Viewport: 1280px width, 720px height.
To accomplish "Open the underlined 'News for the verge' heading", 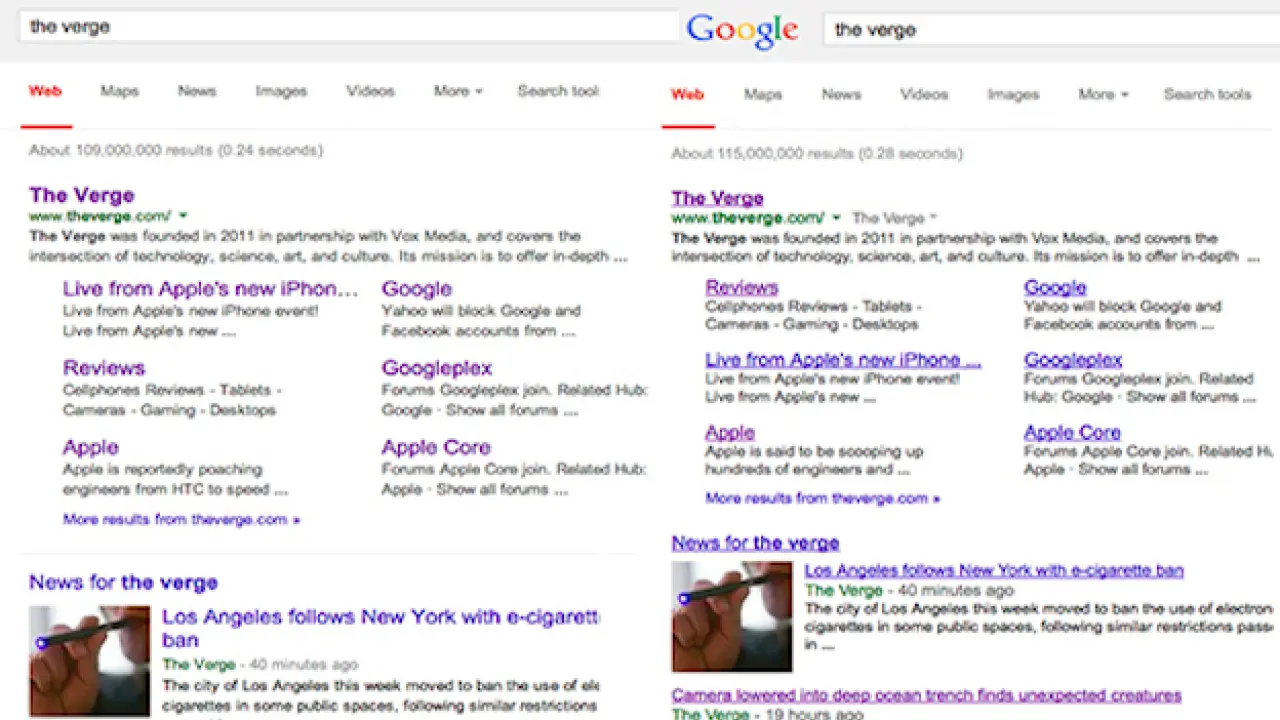I will point(755,543).
